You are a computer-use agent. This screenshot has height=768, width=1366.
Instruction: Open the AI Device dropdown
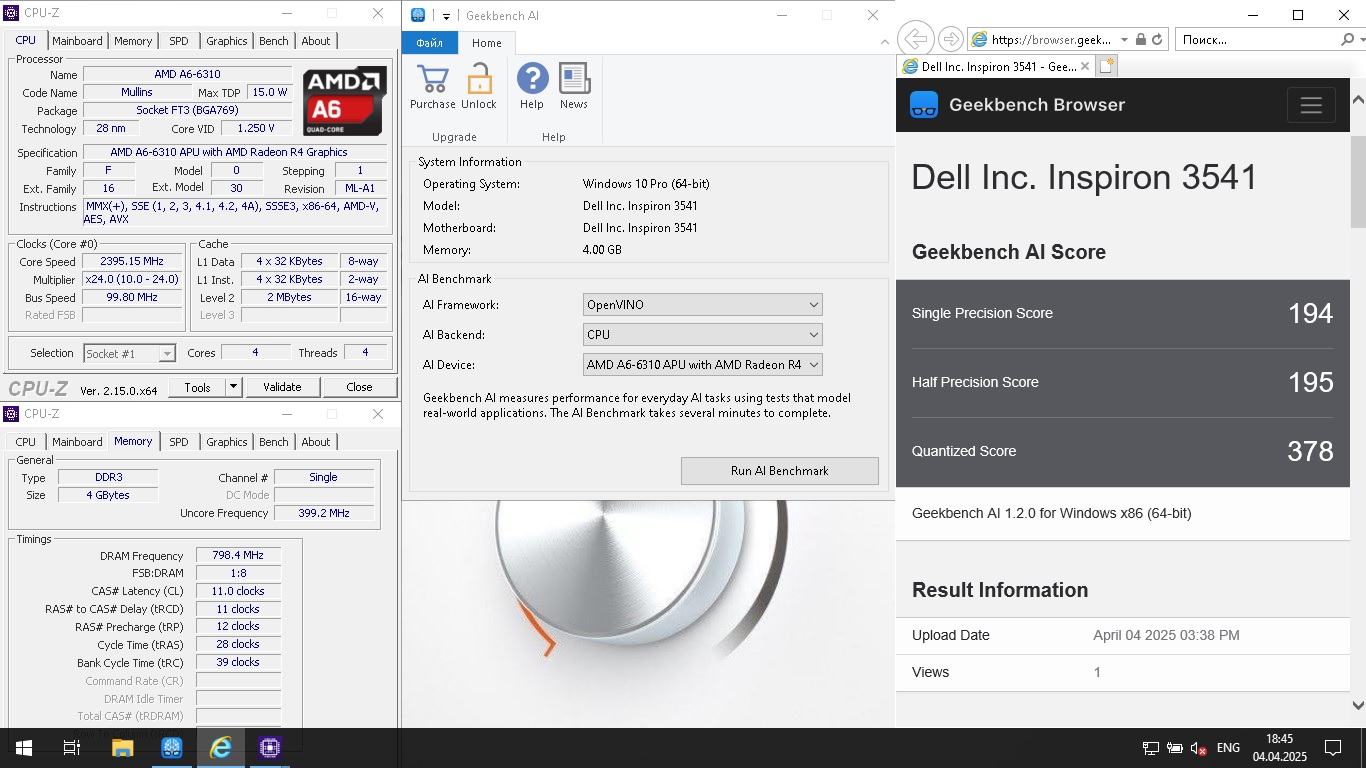coord(702,365)
